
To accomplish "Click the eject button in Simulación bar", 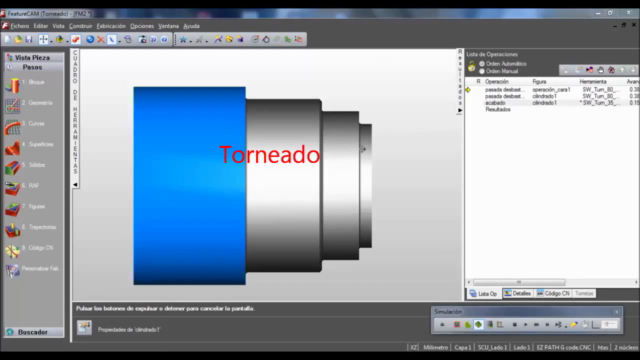I will click(442, 325).
